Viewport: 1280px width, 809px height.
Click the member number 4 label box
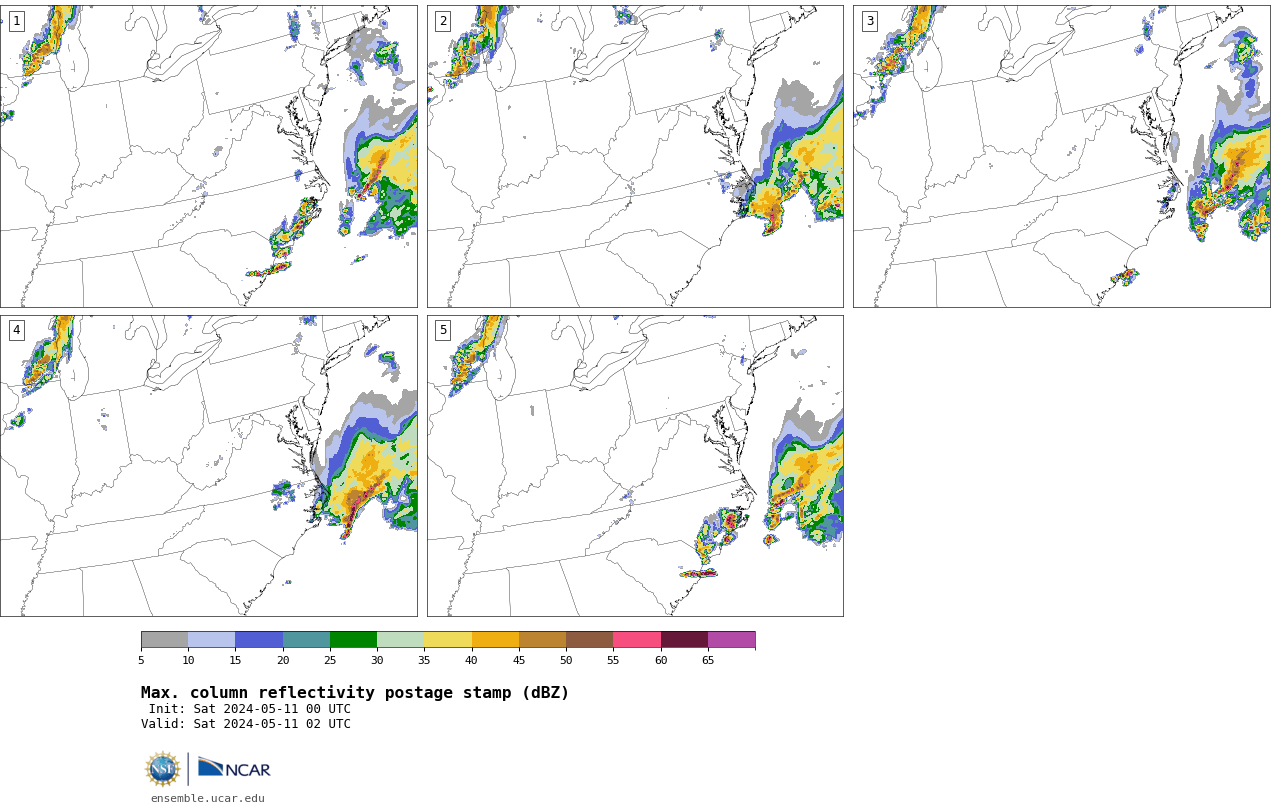tap(16, 330)
